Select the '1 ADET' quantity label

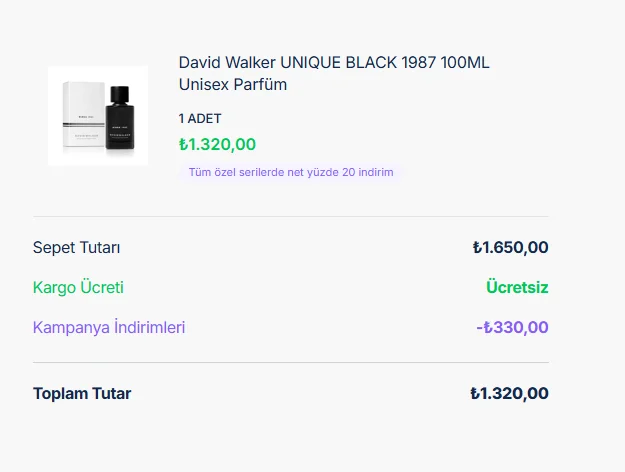200,118
